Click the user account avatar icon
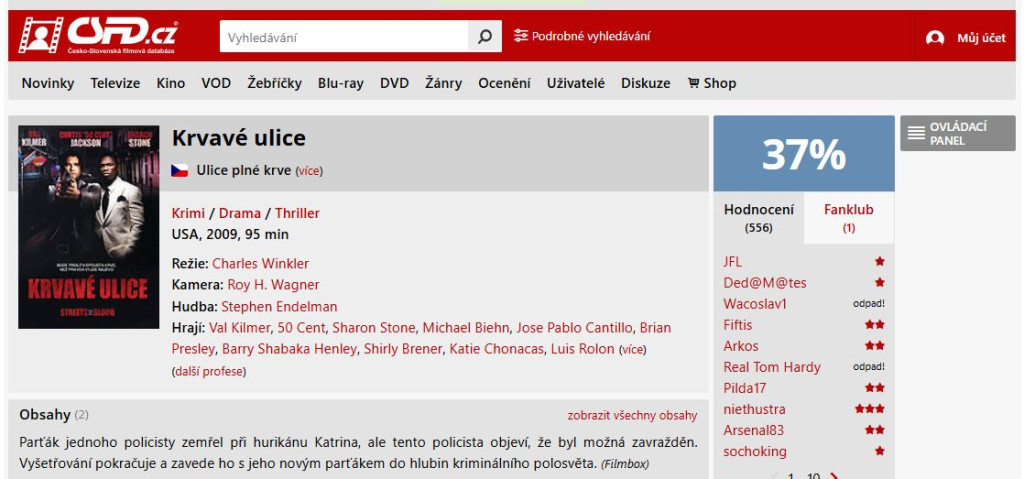This screenshot has width=1024, height=479. (x=935, y=38)
